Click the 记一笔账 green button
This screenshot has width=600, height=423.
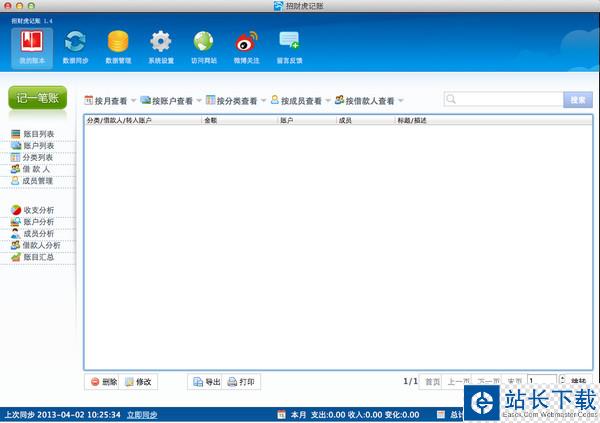coord(40,99)
